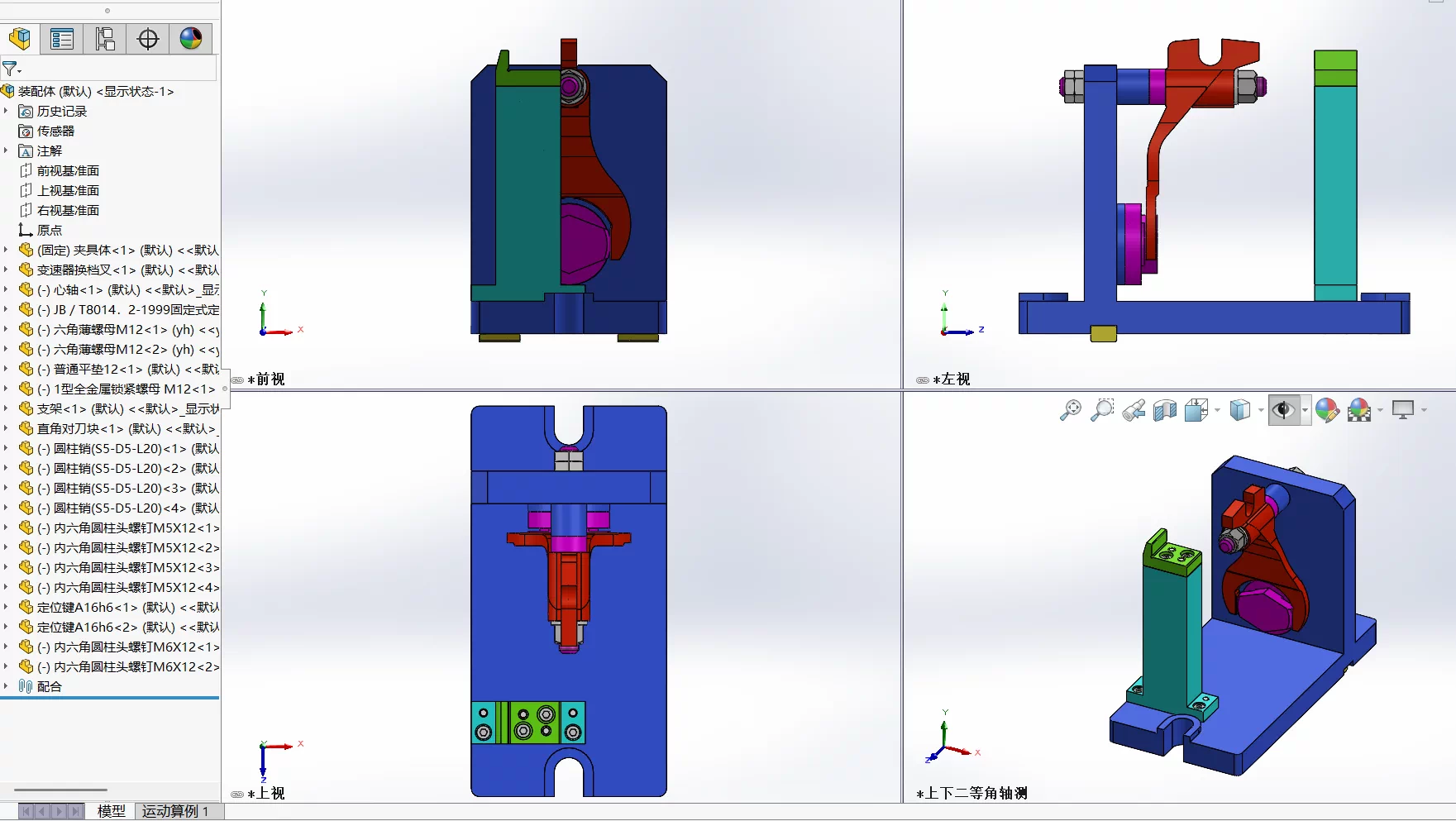Open the Apply Scene dropdown arrow
This screenshot has height=821, width=1456.
coord(1380,411)
